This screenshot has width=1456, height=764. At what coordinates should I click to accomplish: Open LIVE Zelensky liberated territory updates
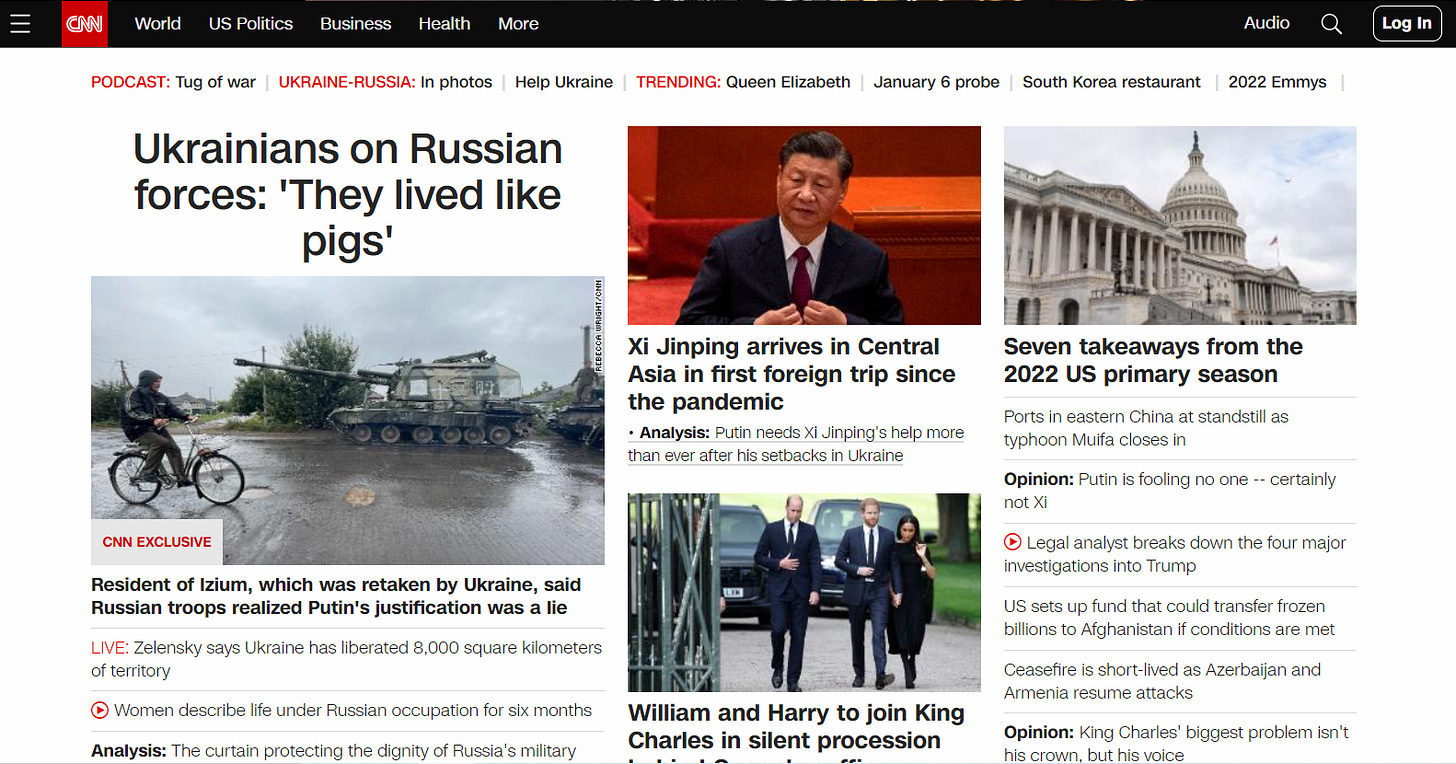(x=346, y=659)
